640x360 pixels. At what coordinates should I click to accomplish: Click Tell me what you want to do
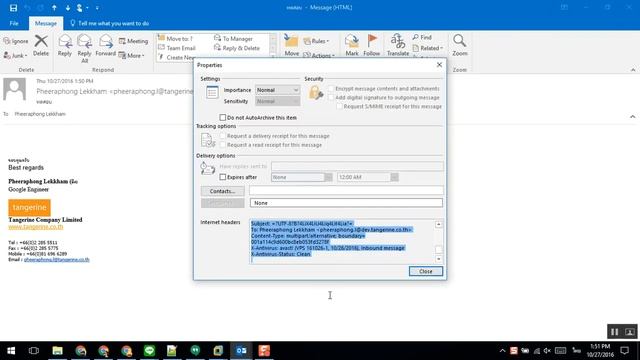pos(109,23)
